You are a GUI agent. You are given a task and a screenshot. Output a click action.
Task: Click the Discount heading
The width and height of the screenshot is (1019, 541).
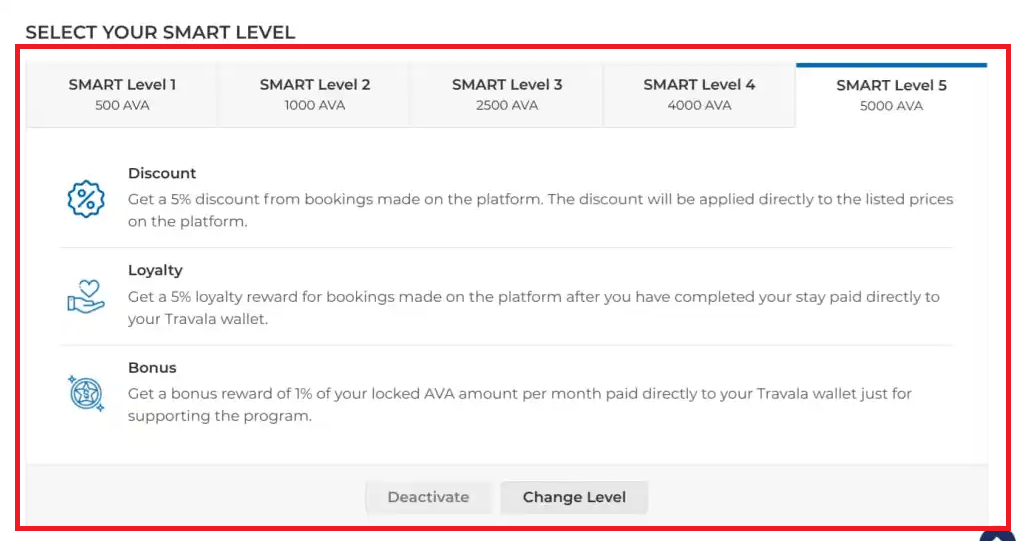pos(162,173)
